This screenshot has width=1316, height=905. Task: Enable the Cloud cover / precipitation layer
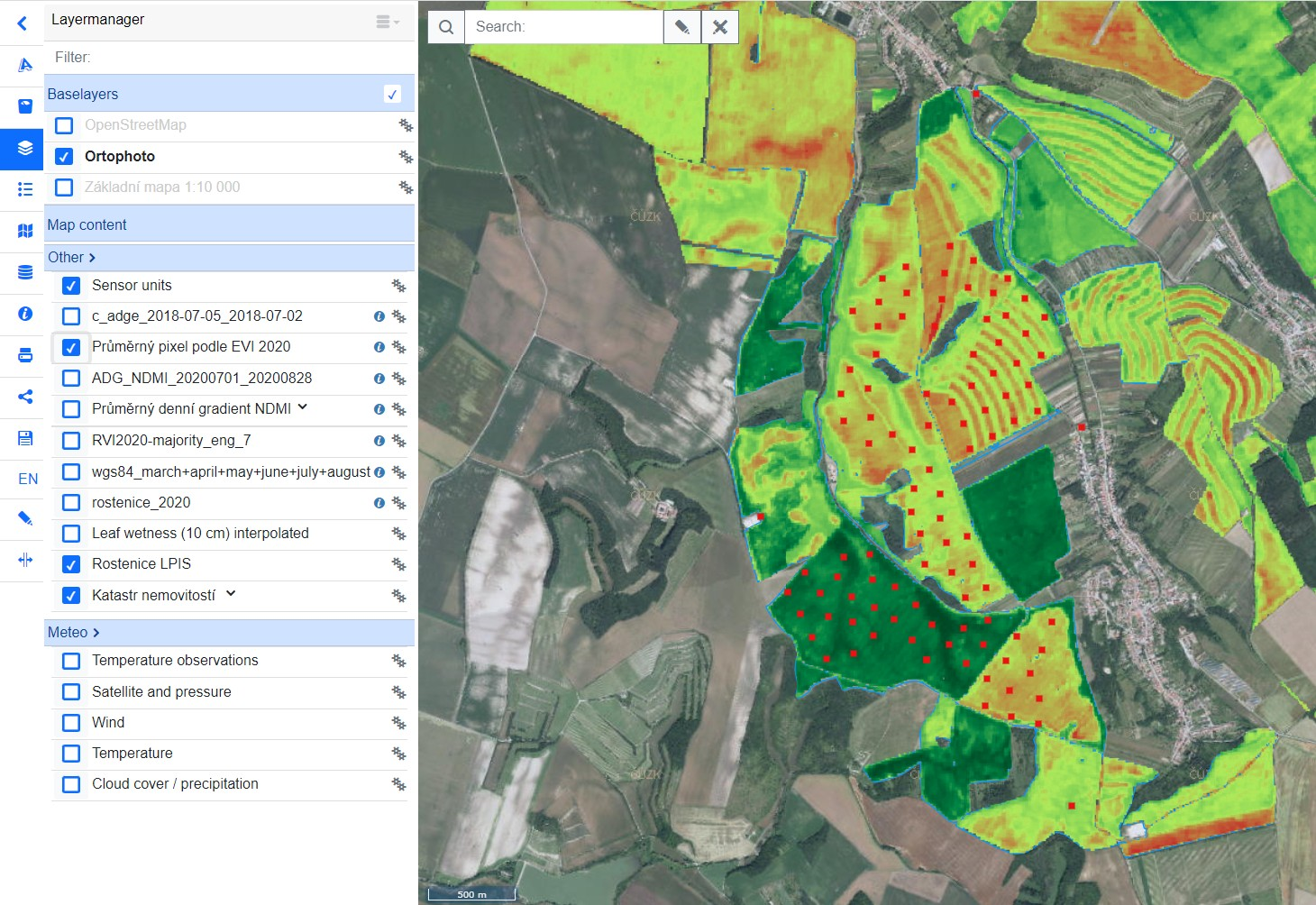(71, 784)
